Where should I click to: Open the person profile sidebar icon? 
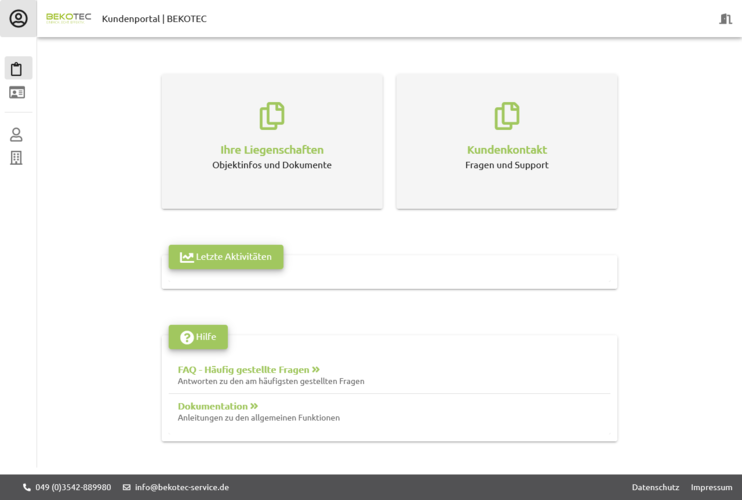[x=17, y=135]
